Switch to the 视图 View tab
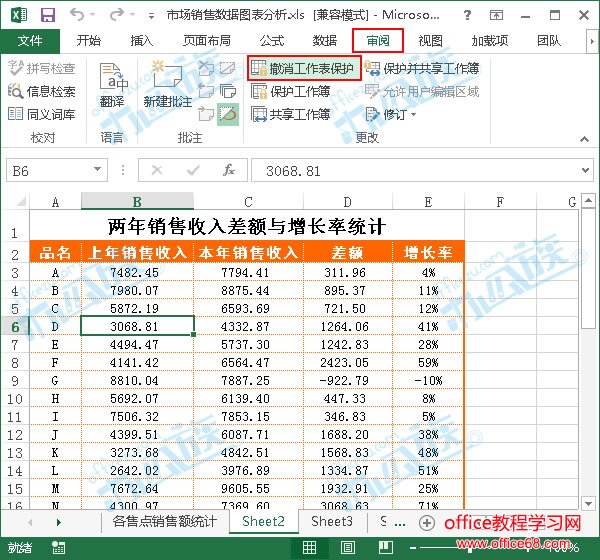The width and height of the screenshot is (600, 560). (430, 41)
